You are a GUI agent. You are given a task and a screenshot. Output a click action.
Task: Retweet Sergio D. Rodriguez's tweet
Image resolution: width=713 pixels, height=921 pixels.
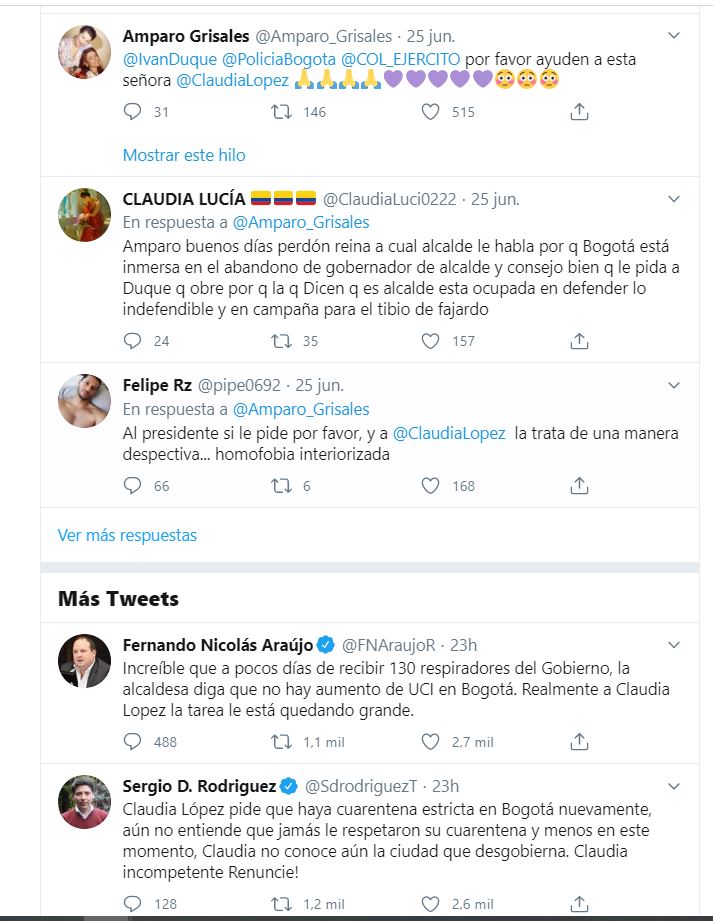point(282,905)
